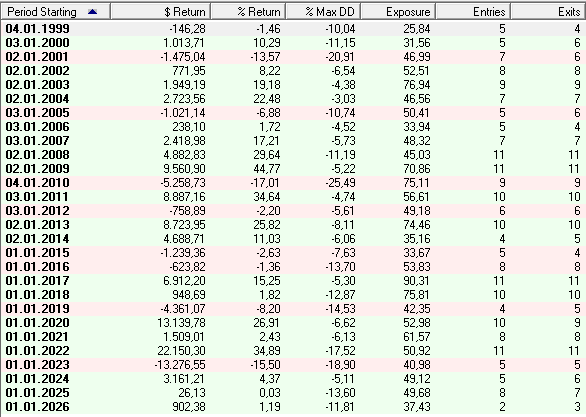This screenshot has height=417, width=586.
Task: Click $ Return value 22.150,30
Action: 181,351
